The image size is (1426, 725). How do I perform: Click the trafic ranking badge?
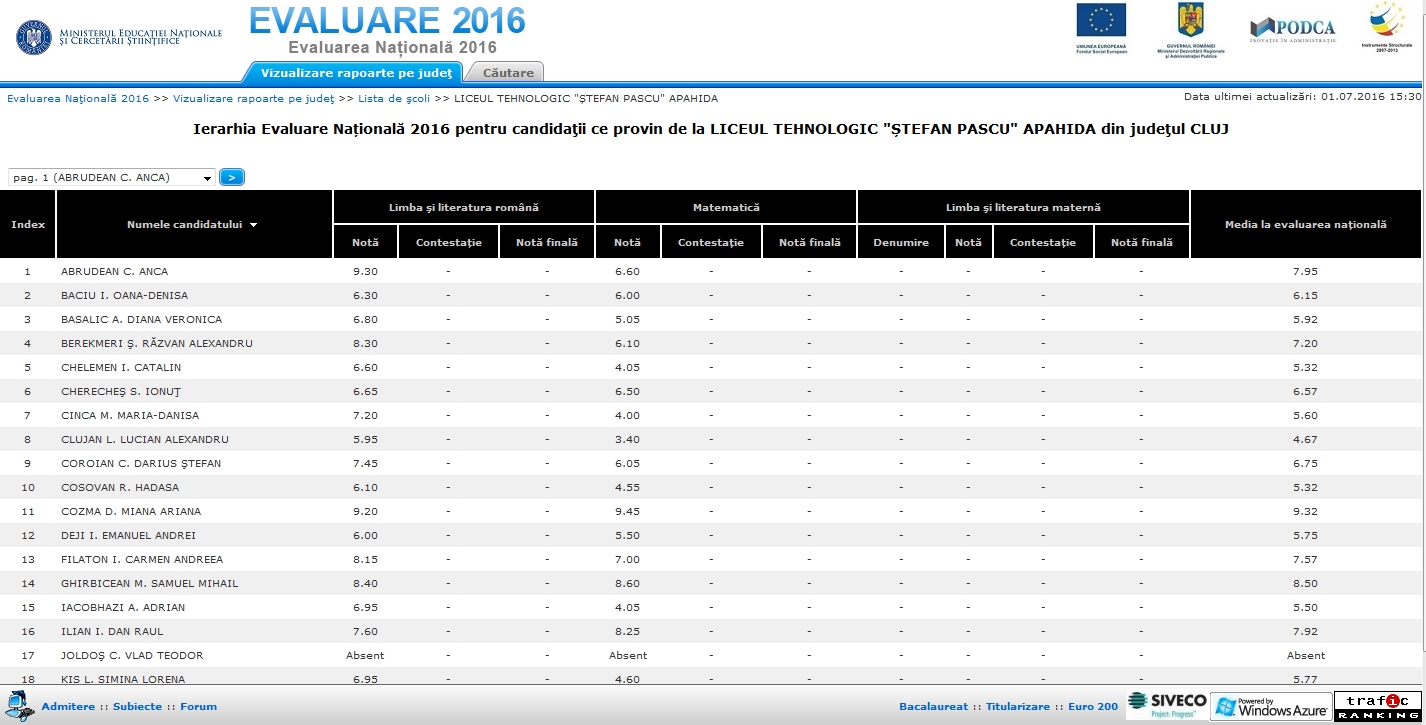click(x=1378, y=706)
